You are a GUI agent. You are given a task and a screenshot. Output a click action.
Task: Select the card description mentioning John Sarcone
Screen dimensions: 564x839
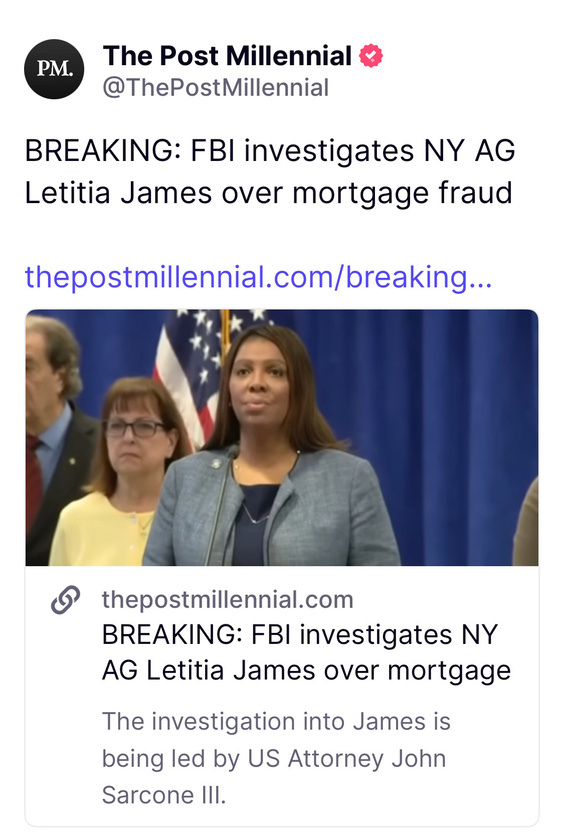(x=276, y=758)
